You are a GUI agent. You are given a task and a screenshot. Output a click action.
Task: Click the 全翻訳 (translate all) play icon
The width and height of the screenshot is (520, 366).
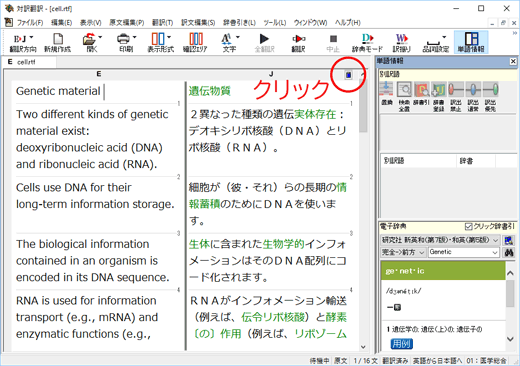point(264,39)
